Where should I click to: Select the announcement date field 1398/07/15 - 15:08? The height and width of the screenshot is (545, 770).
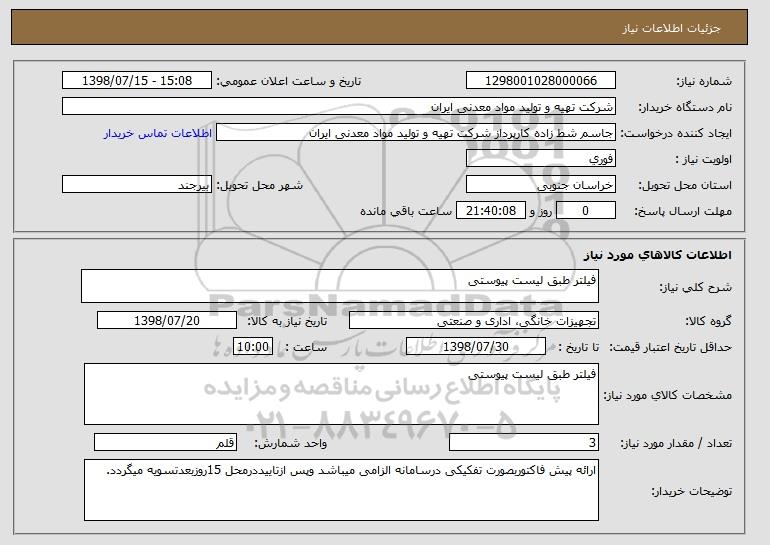(x=137, y=81)
